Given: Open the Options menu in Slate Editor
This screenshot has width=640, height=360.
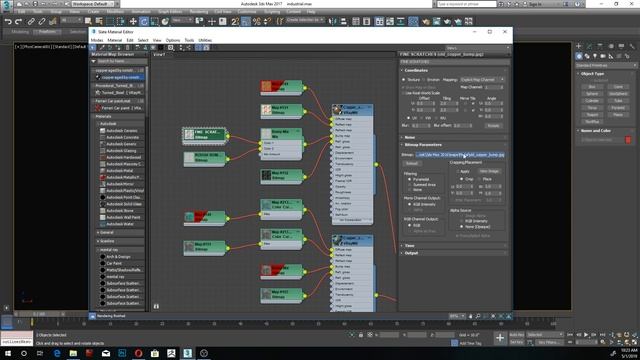Looking at the screenshot, I should (x=173, y=40).
